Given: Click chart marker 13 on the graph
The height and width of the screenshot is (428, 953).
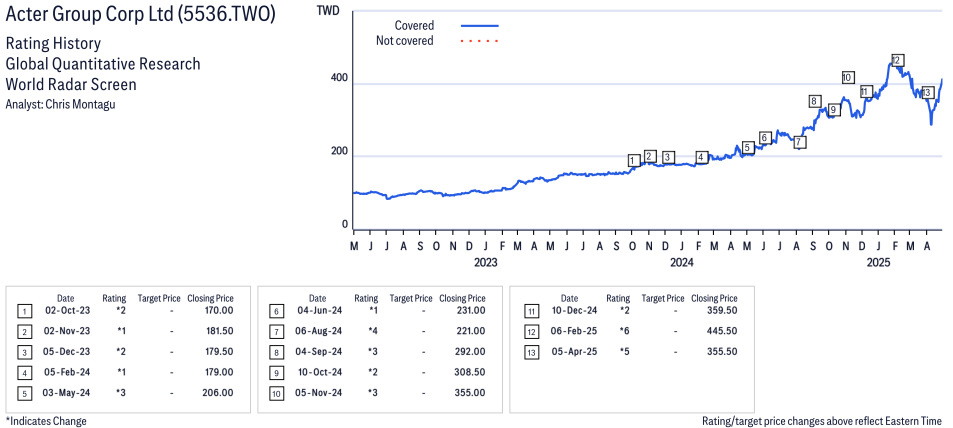Looking at the screenshot, I should coord(927,93).
